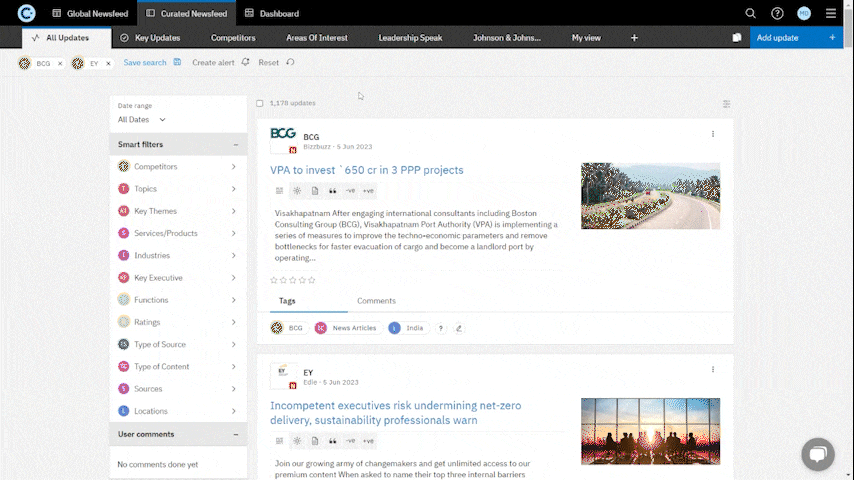
Task: Click the edit tags pencil icon
Action: coord(459,328)
